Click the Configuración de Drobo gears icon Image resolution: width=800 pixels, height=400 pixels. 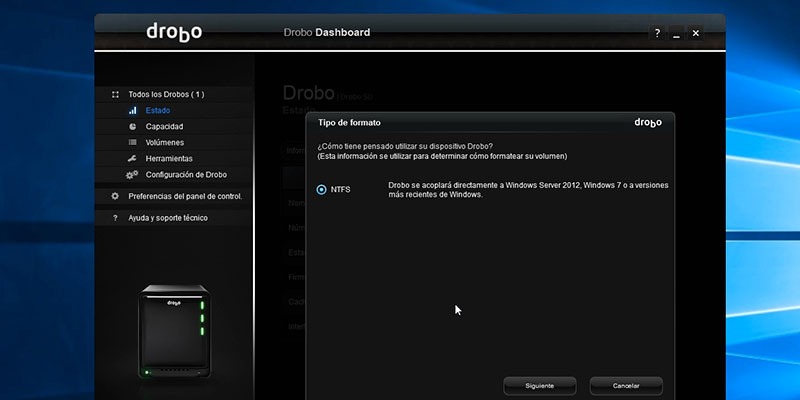pos(132,174)
